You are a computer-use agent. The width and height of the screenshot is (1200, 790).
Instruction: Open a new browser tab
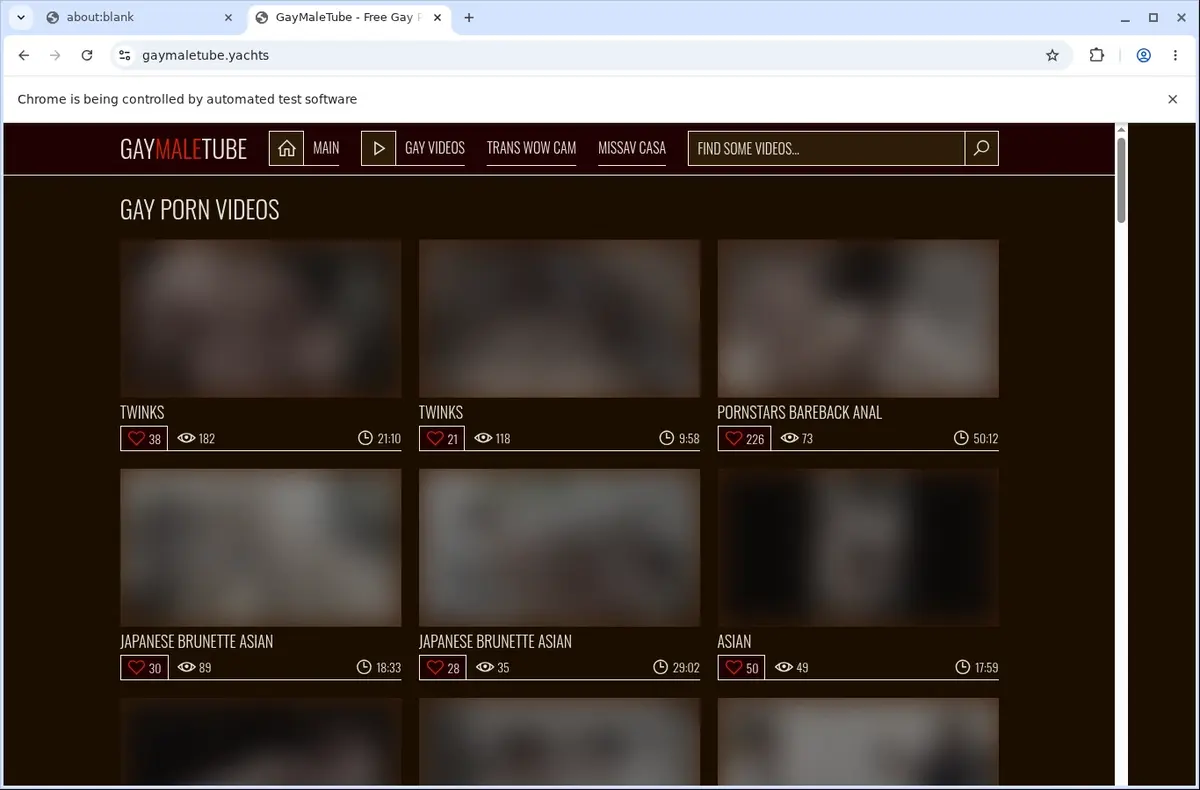[x=469, y=17]
